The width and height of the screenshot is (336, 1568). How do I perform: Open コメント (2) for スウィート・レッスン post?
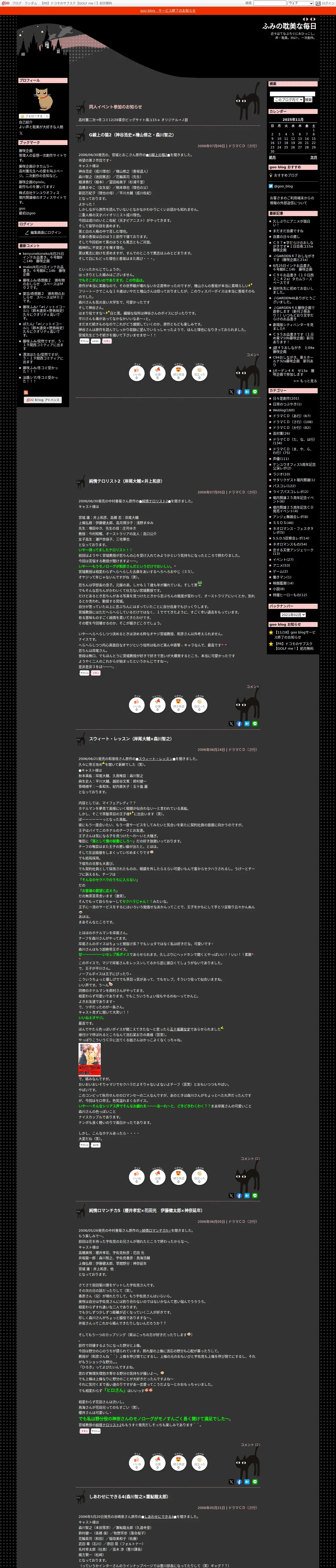(250, 1159)
